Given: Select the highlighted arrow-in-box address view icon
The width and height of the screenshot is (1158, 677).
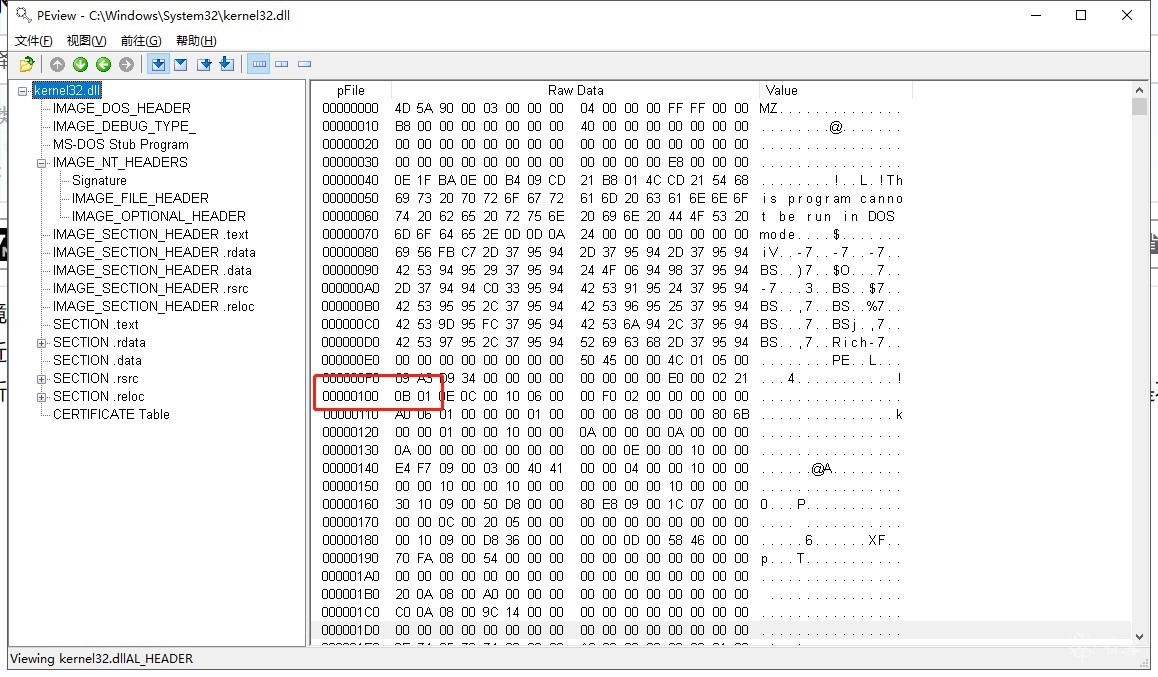Looking at the screenshot, I should (x=158, y=64).
